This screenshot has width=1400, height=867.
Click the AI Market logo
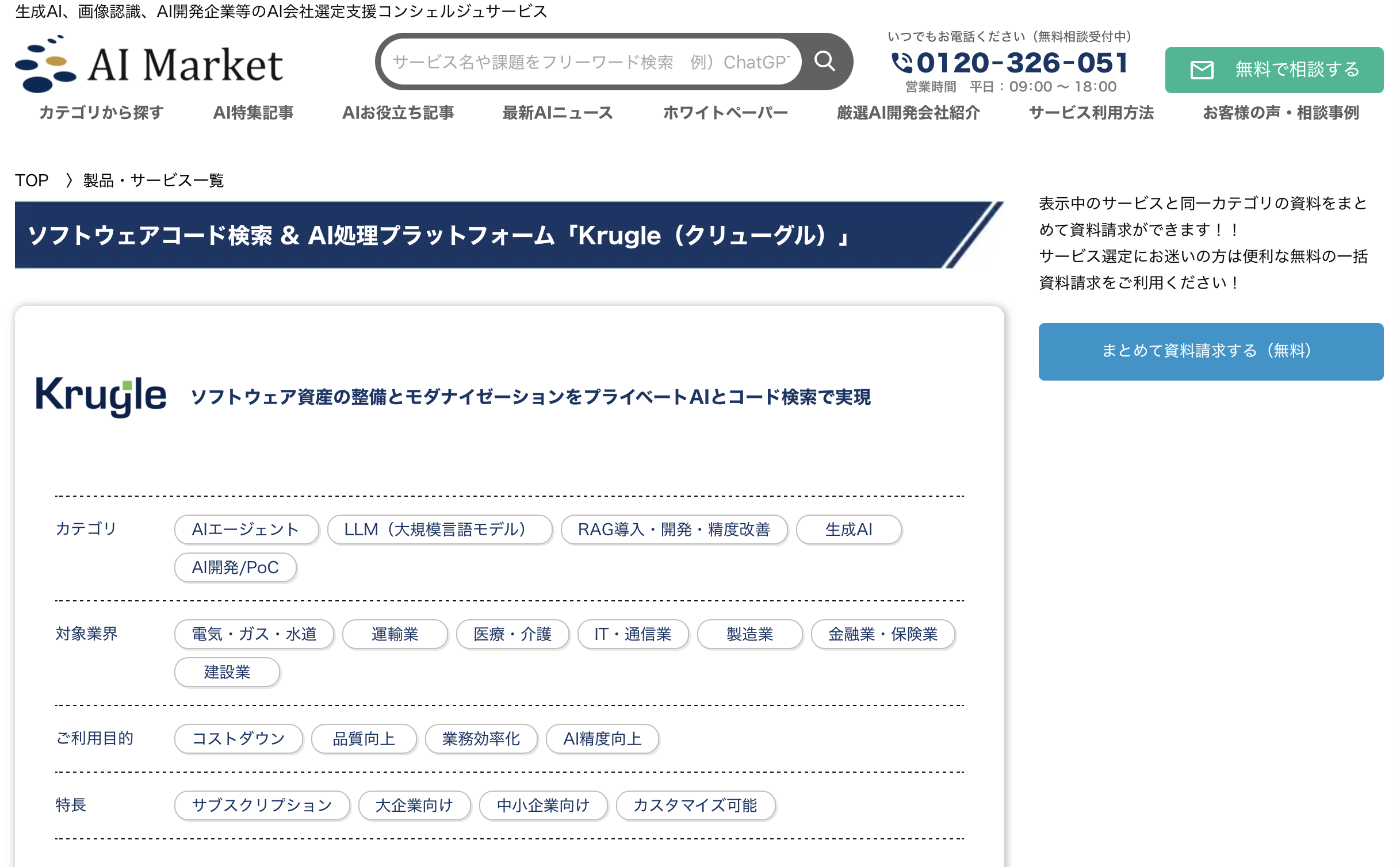[x=149, y=63]
